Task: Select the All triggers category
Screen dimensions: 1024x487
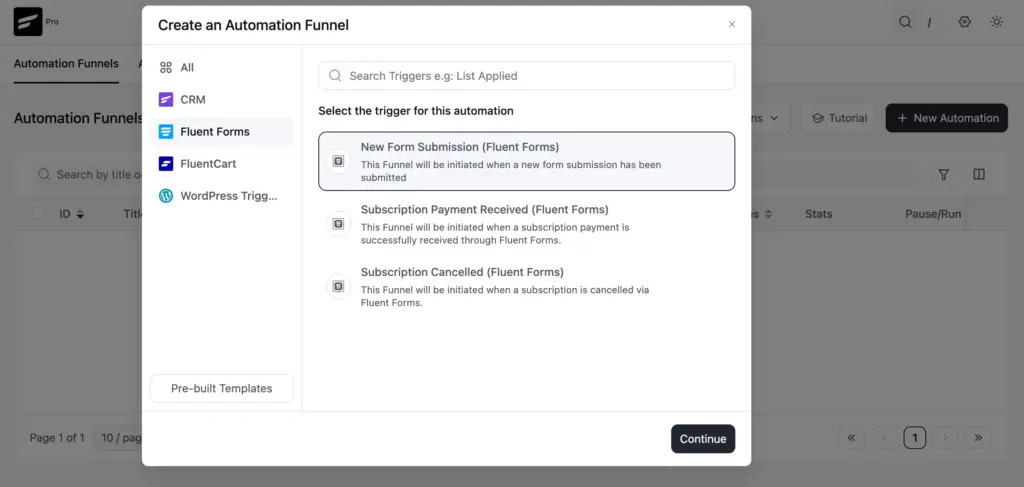Action: click(221, 67)
